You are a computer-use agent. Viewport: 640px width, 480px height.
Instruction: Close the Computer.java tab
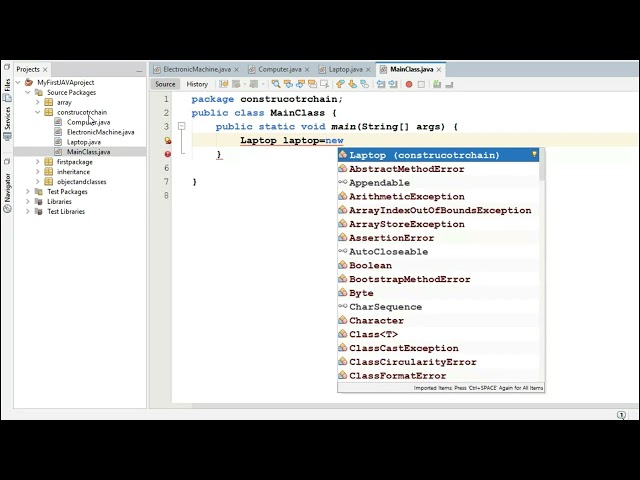pos(307,70)
